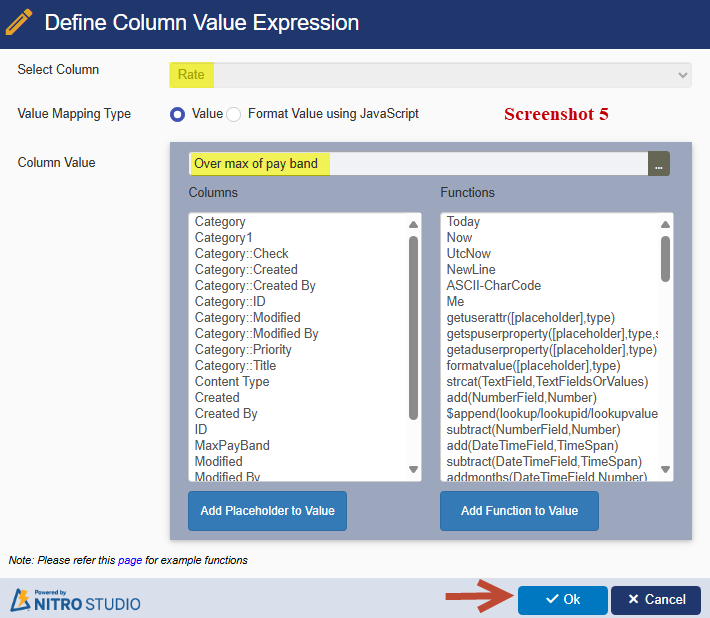The height and width of the screenshot is (618, 710).
Task: Select Category::Priority column
Action: pos(243,350)
